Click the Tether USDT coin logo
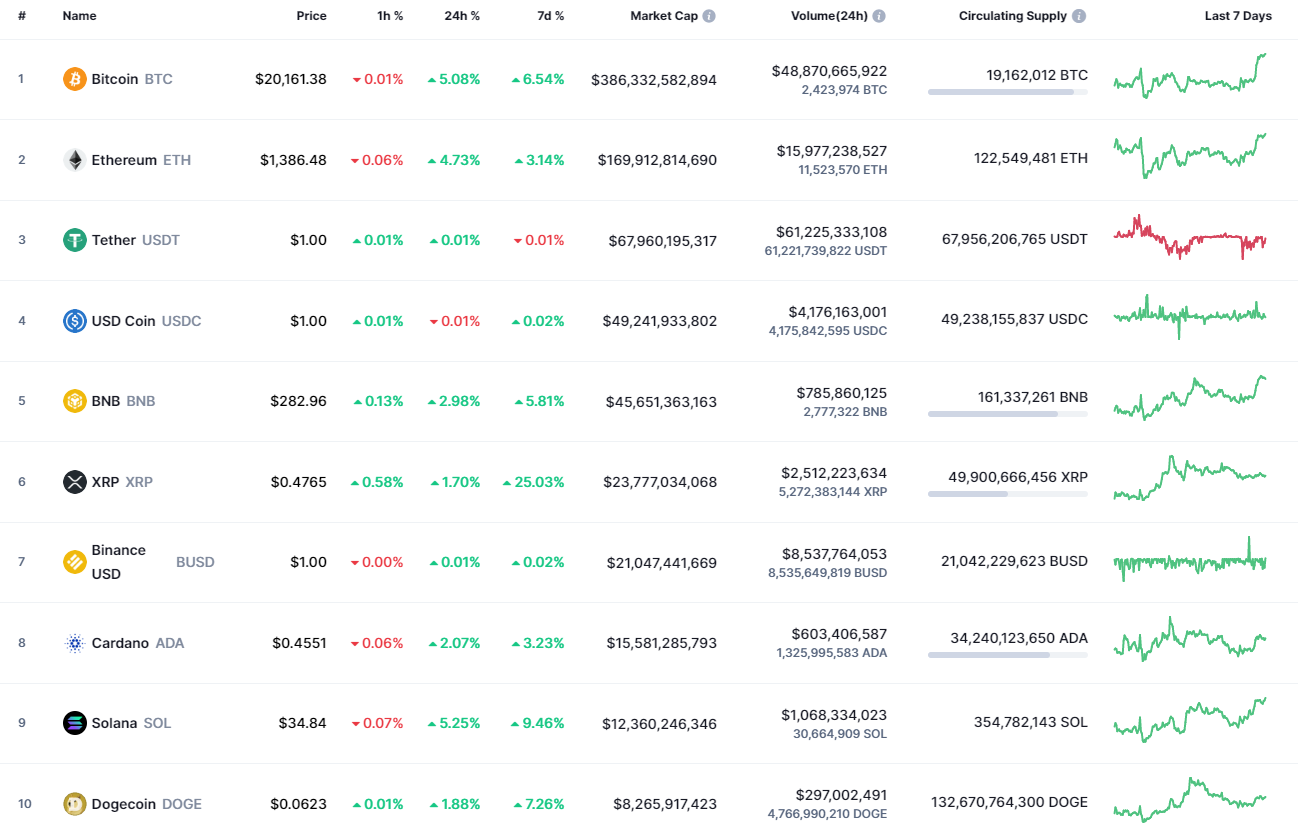Screen dimensions: 1298x836 coord(75,240)
